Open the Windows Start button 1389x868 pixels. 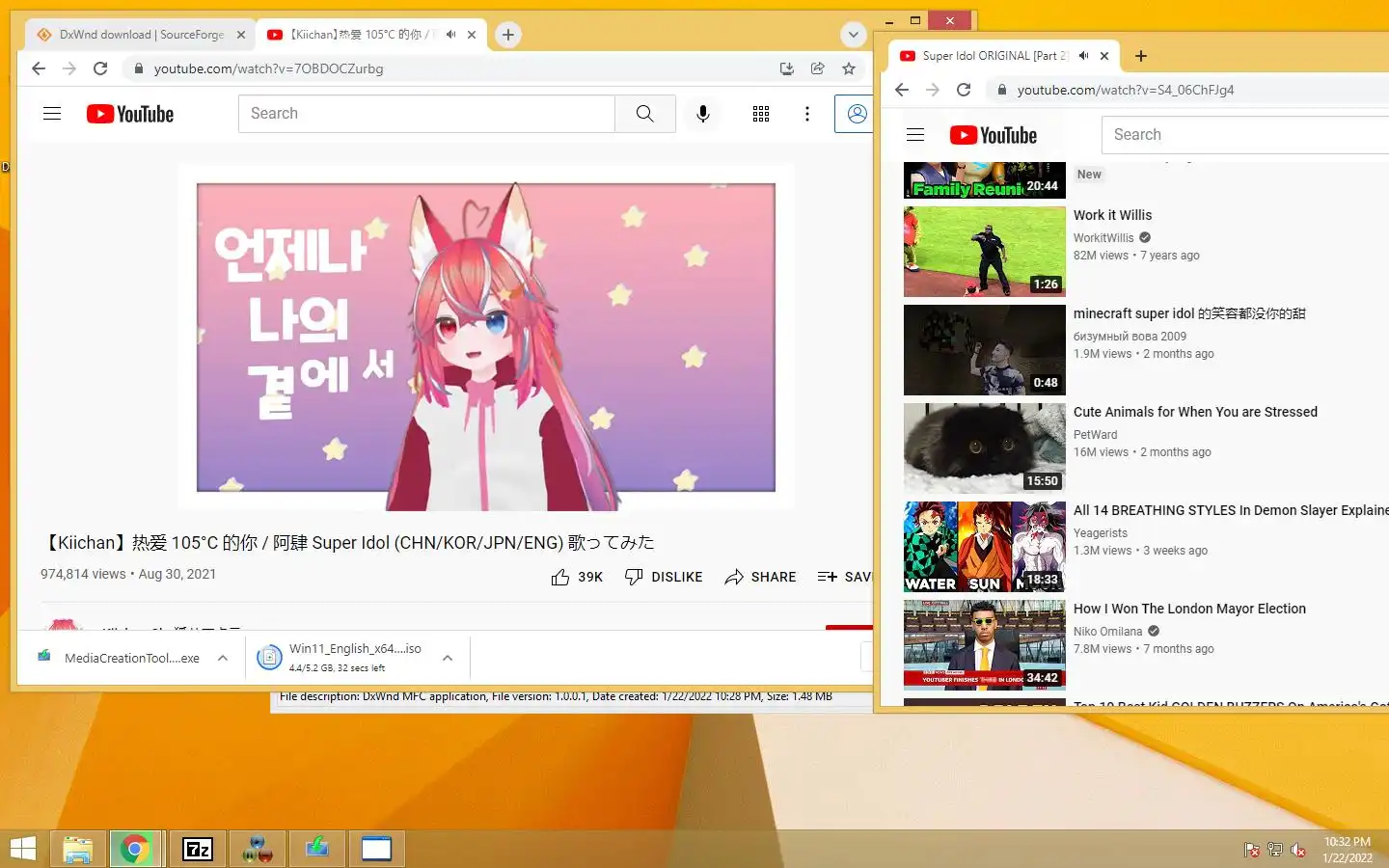[23, 849]
